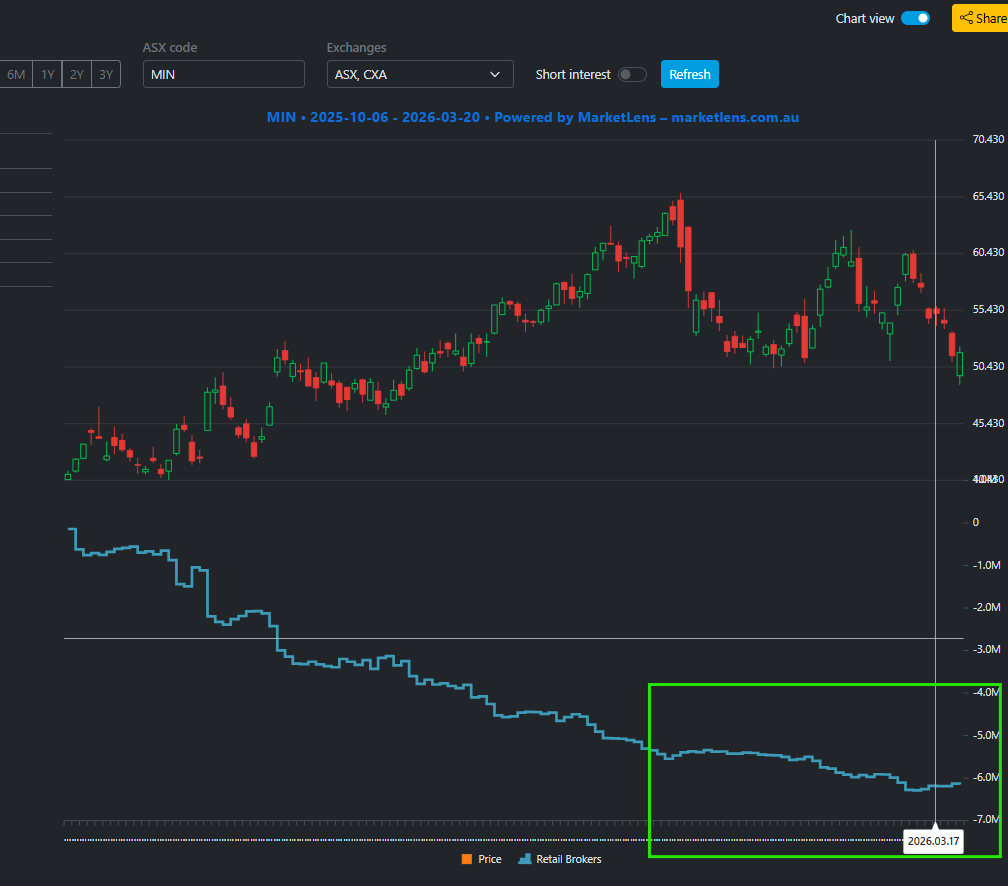Click the 60.430 price axis label

[x=988, y=253]
